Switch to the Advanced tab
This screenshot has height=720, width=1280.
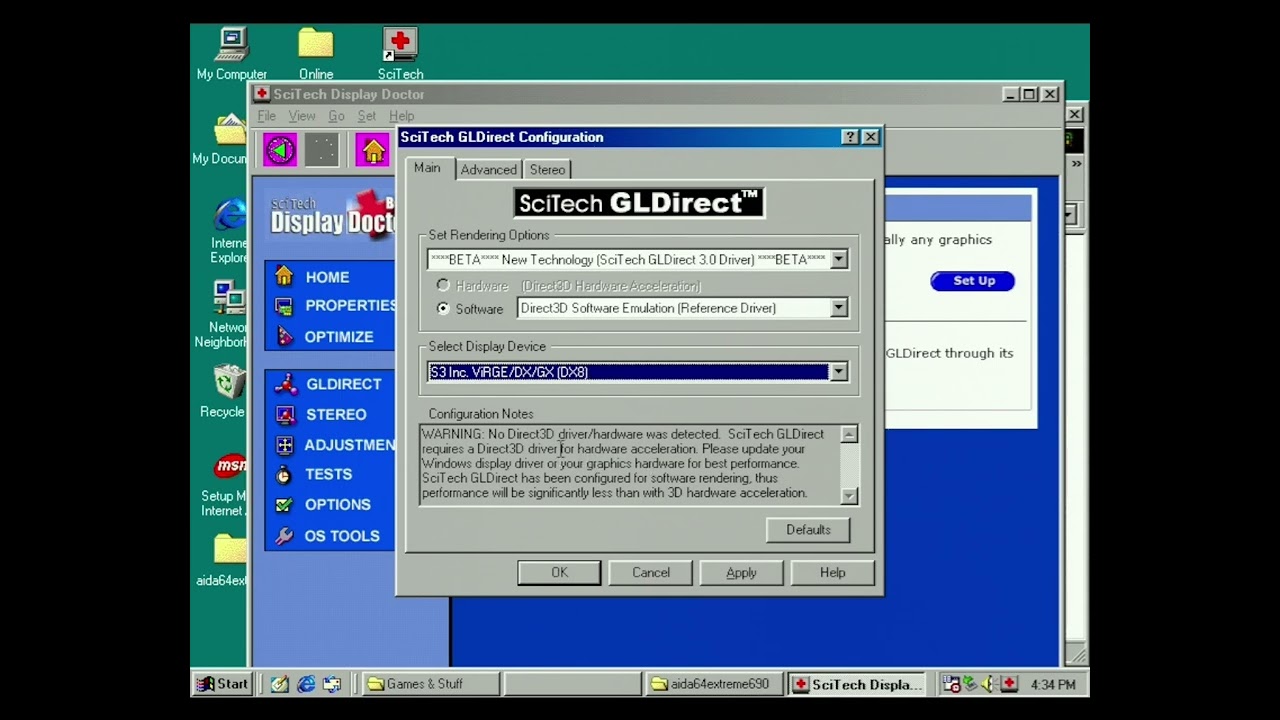(488, 170)
